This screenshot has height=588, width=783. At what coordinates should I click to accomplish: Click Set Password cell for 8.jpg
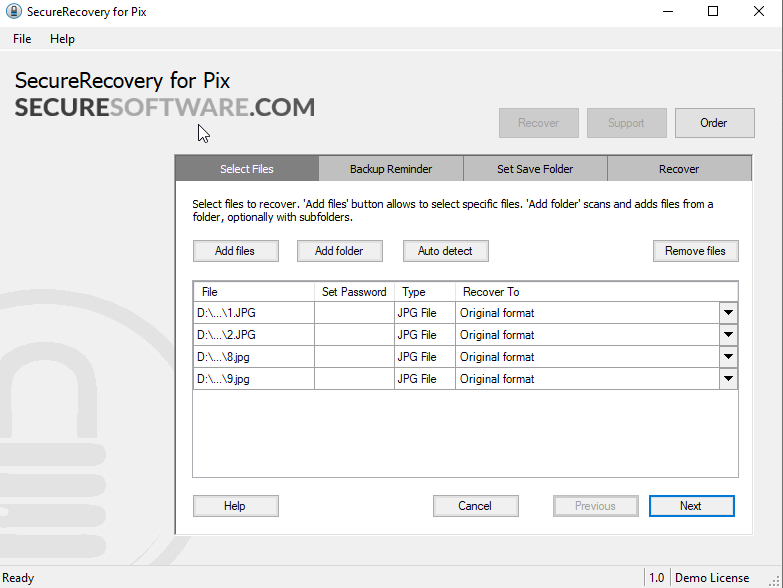(x=355, y=357)
